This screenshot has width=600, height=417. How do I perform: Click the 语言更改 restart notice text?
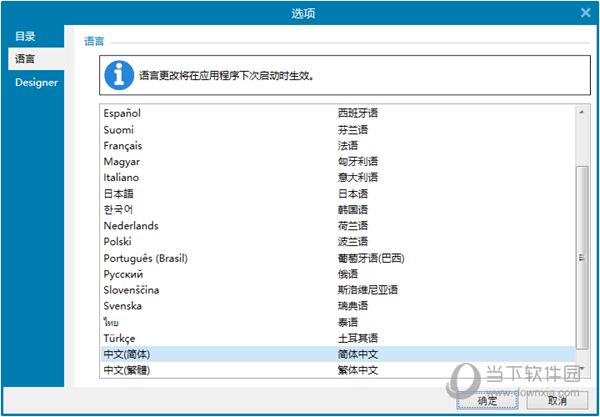(x=226, y=76)
